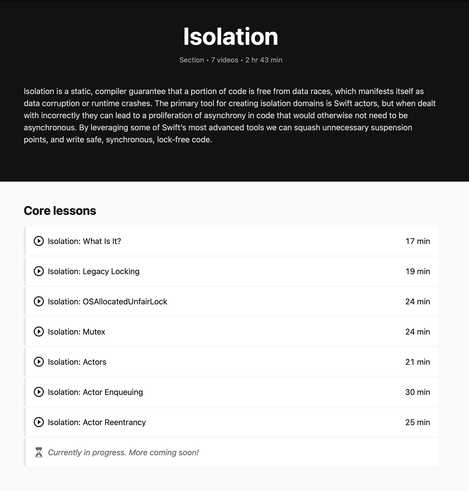Click play icon next to Isolation: Mutex
Viewport: 469px width, 491px height.
39,332
